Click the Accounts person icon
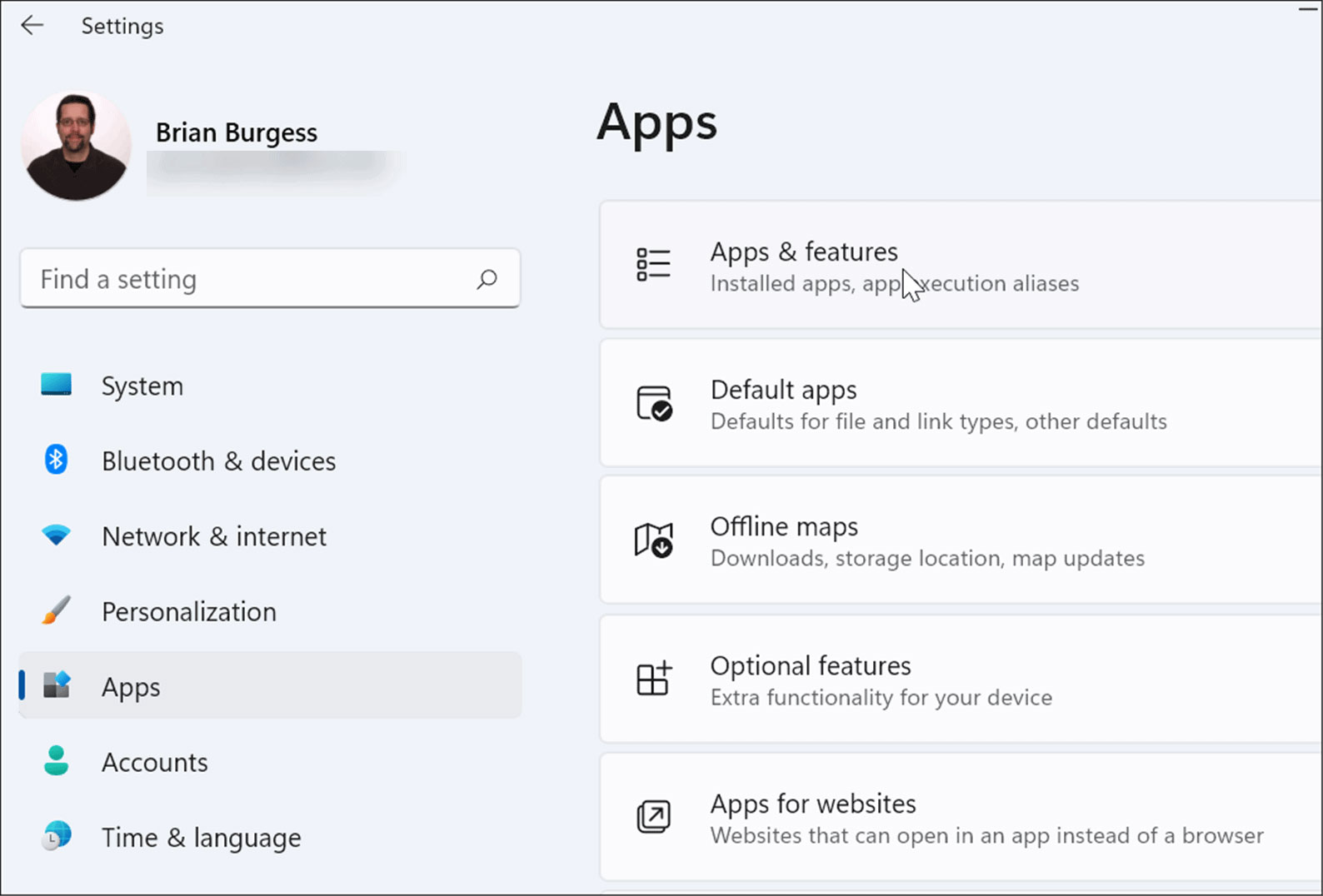The height and width of the screenshot is (896, 1323). 56,761
